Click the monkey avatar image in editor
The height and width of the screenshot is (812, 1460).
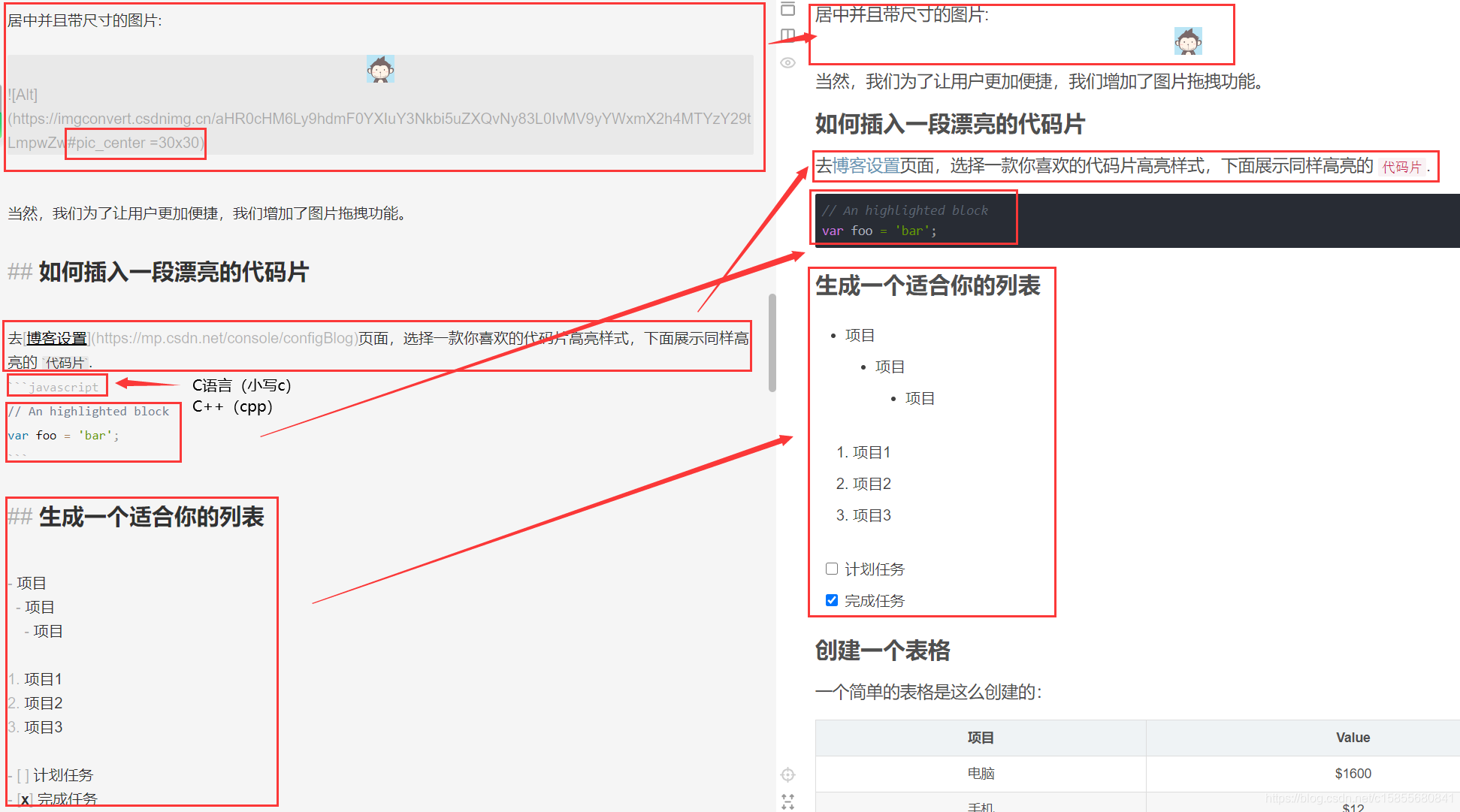(x=380, y=69)
